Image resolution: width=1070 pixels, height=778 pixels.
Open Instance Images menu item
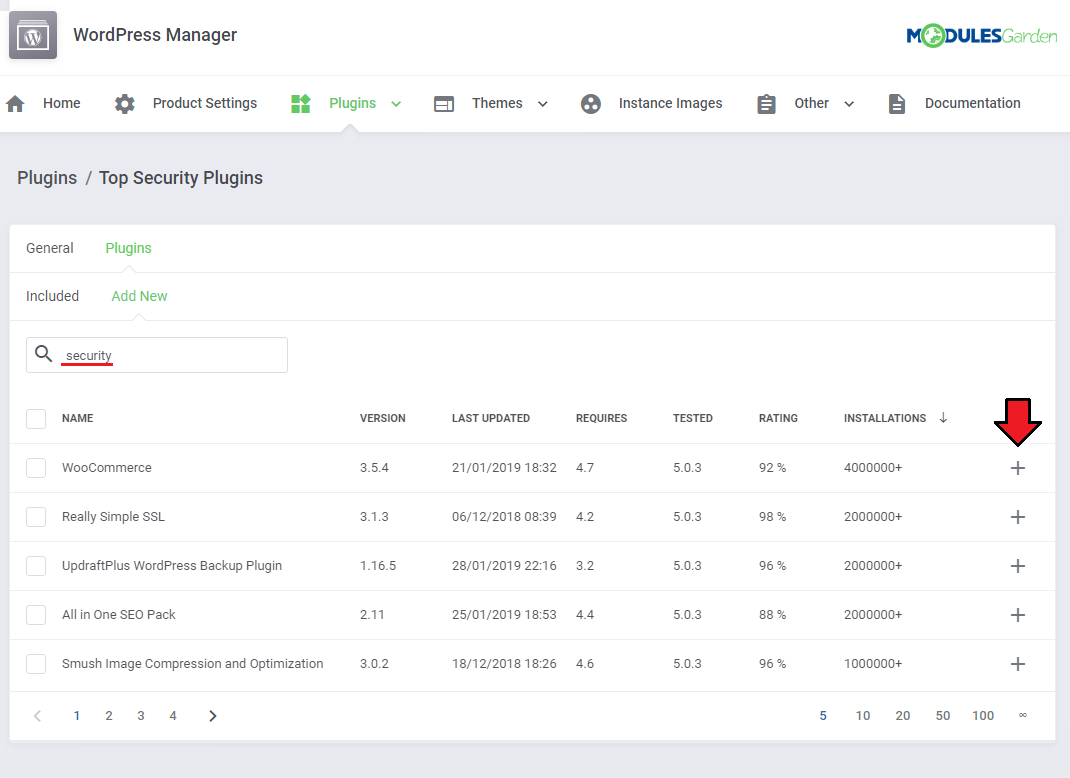click(x=670, y=103)
